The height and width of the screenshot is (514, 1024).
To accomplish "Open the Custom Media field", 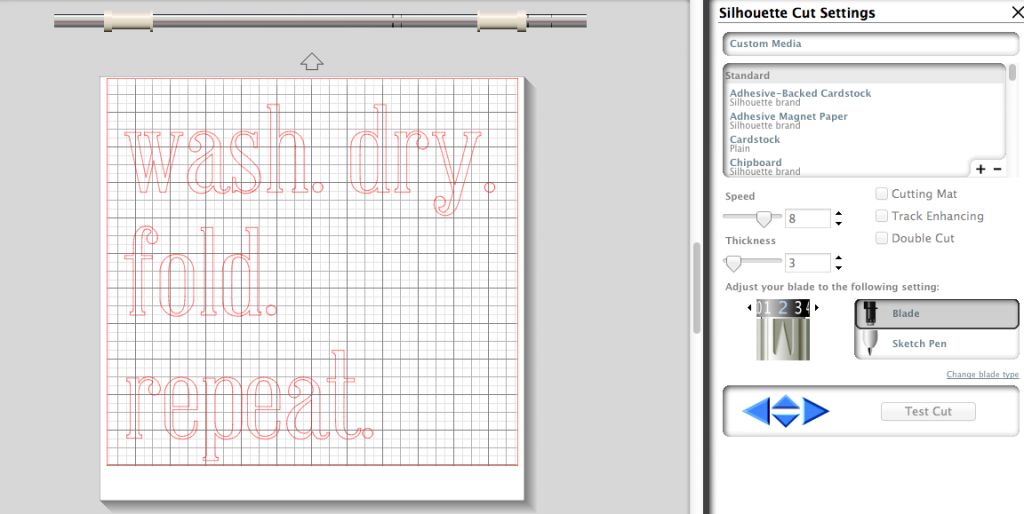I will coord(870,44).
